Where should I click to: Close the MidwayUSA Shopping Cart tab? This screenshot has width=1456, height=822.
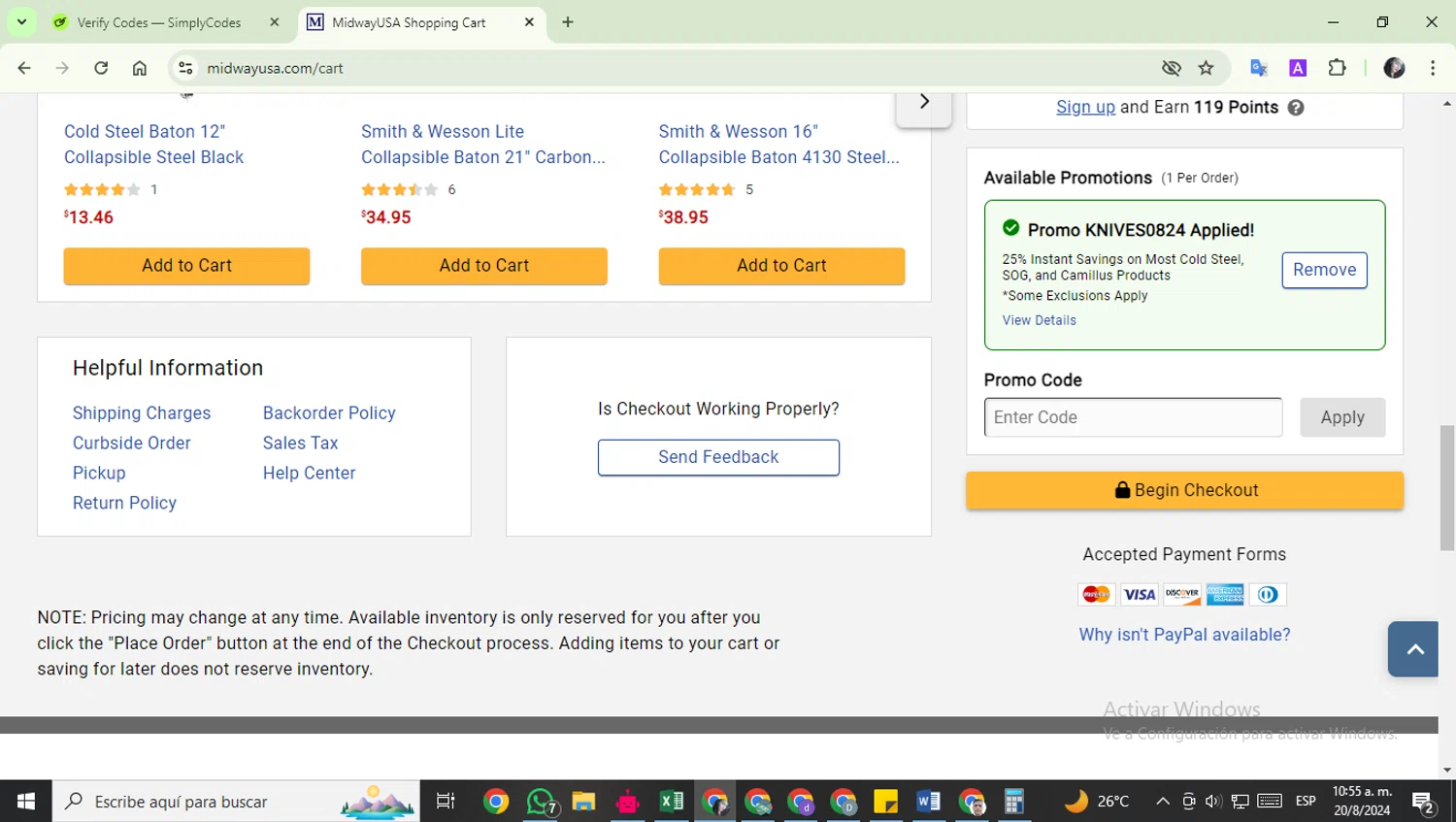click(529, 22)
